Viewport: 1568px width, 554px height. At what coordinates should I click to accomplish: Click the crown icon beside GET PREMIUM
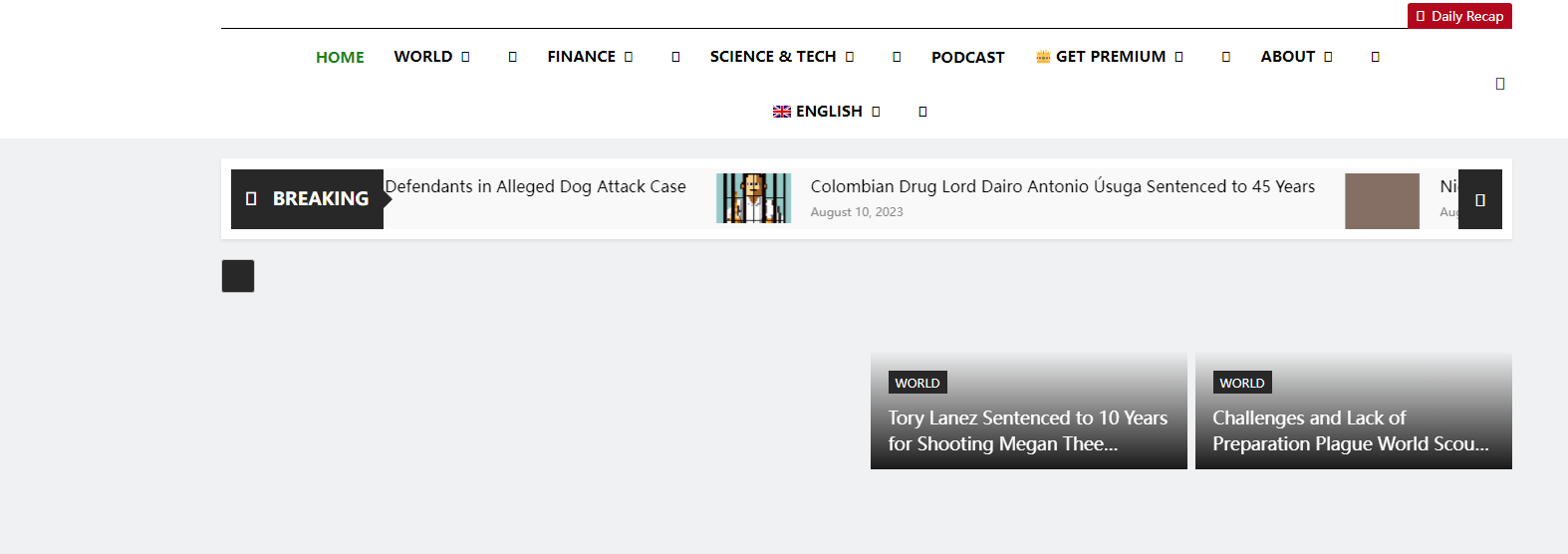(x=1043, y=57)
